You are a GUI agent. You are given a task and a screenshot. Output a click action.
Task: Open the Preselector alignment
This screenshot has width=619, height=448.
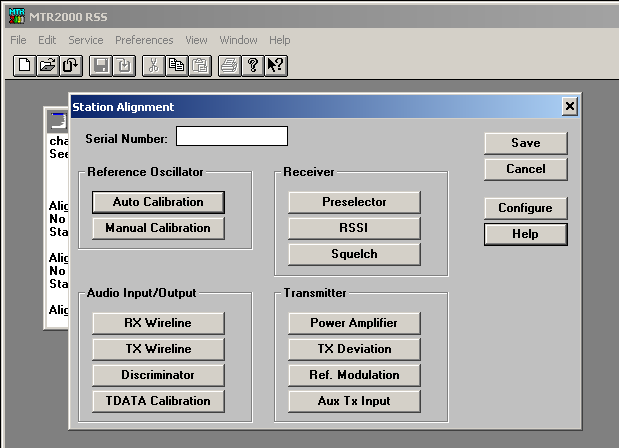click(354, 202)
